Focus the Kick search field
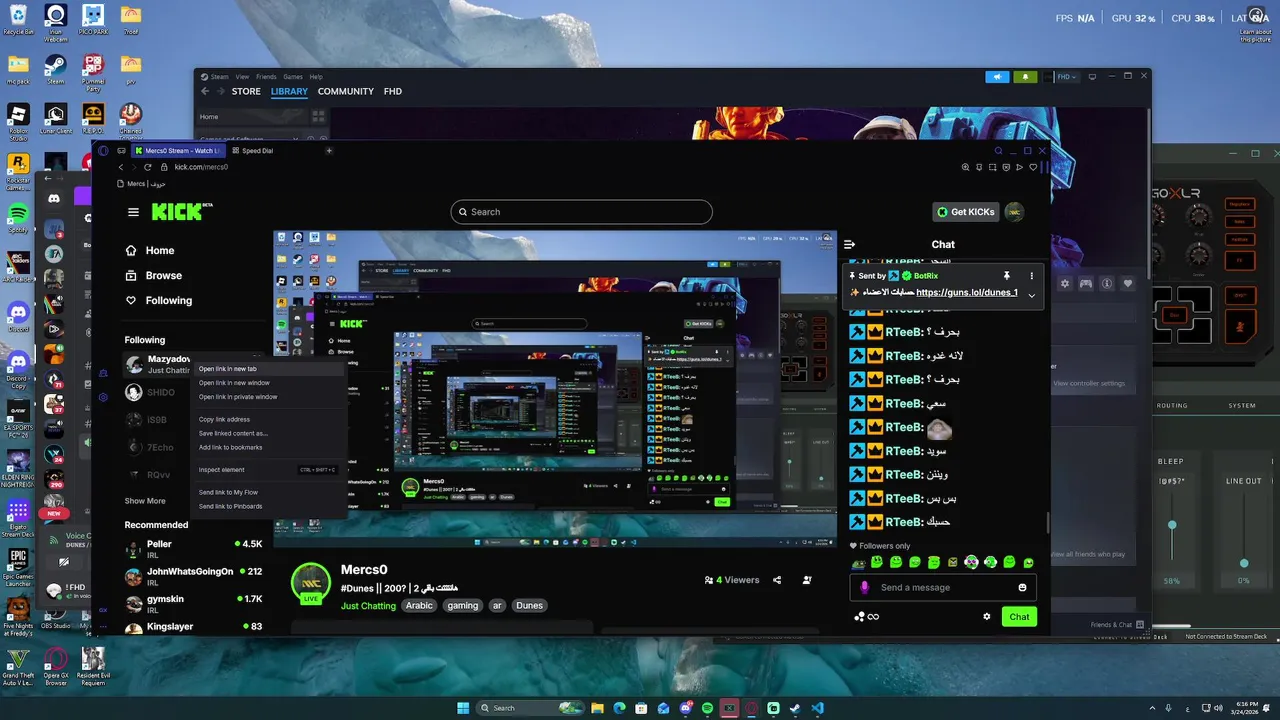The width and height of the screenshot is (1280, 720). [581, 212]
